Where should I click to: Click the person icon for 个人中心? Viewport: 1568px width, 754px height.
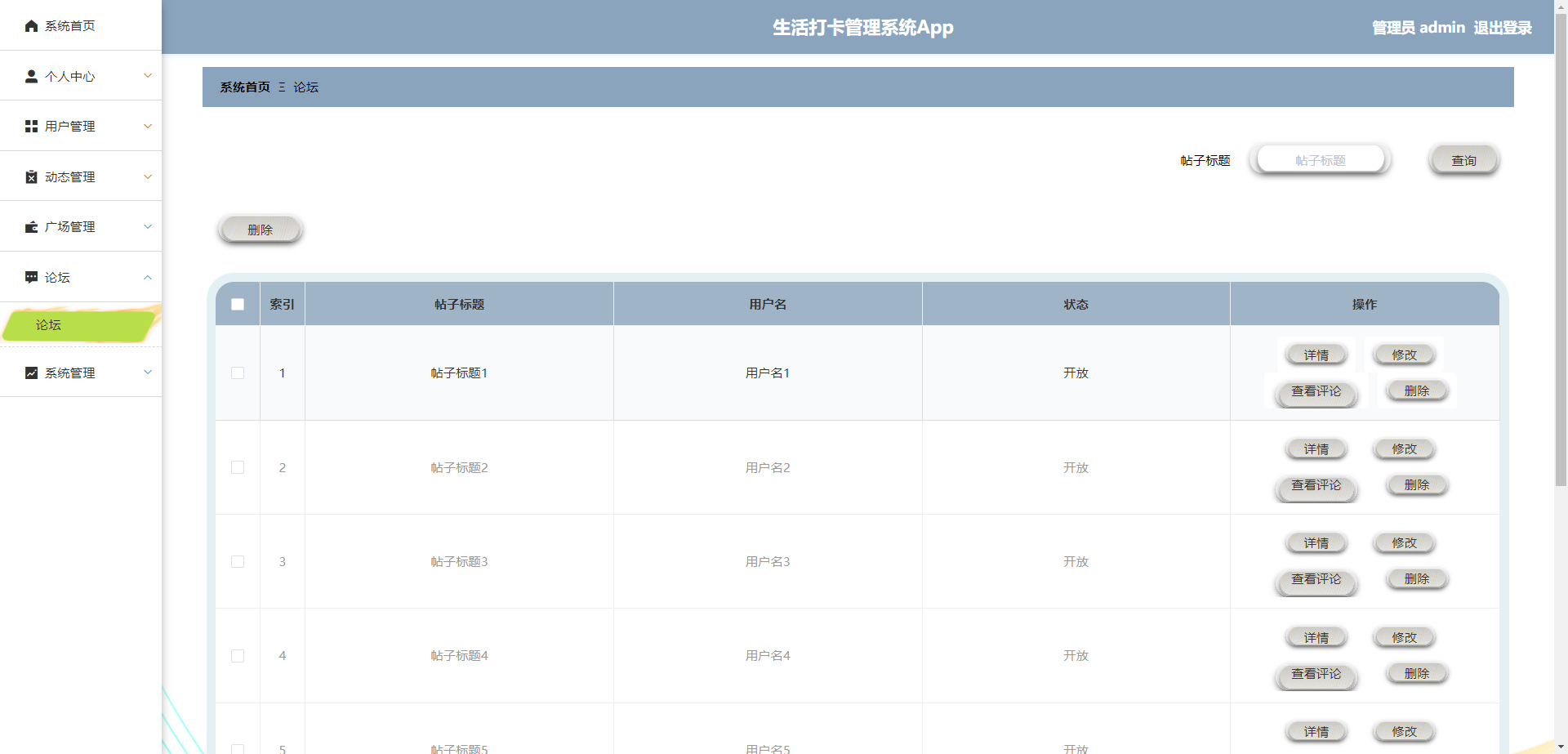click(x=31, y=76)
